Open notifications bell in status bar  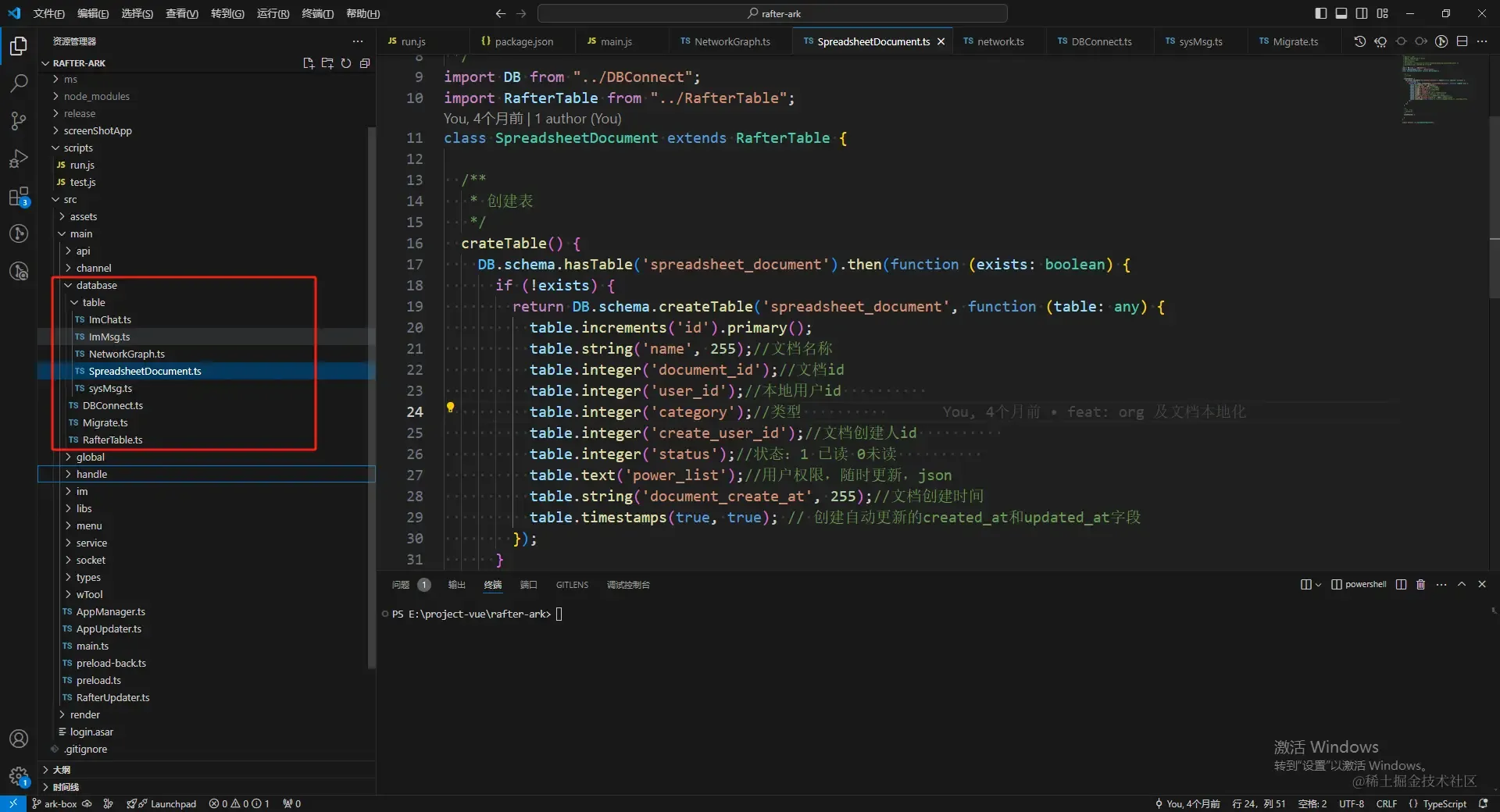(x=1483, y=803)
